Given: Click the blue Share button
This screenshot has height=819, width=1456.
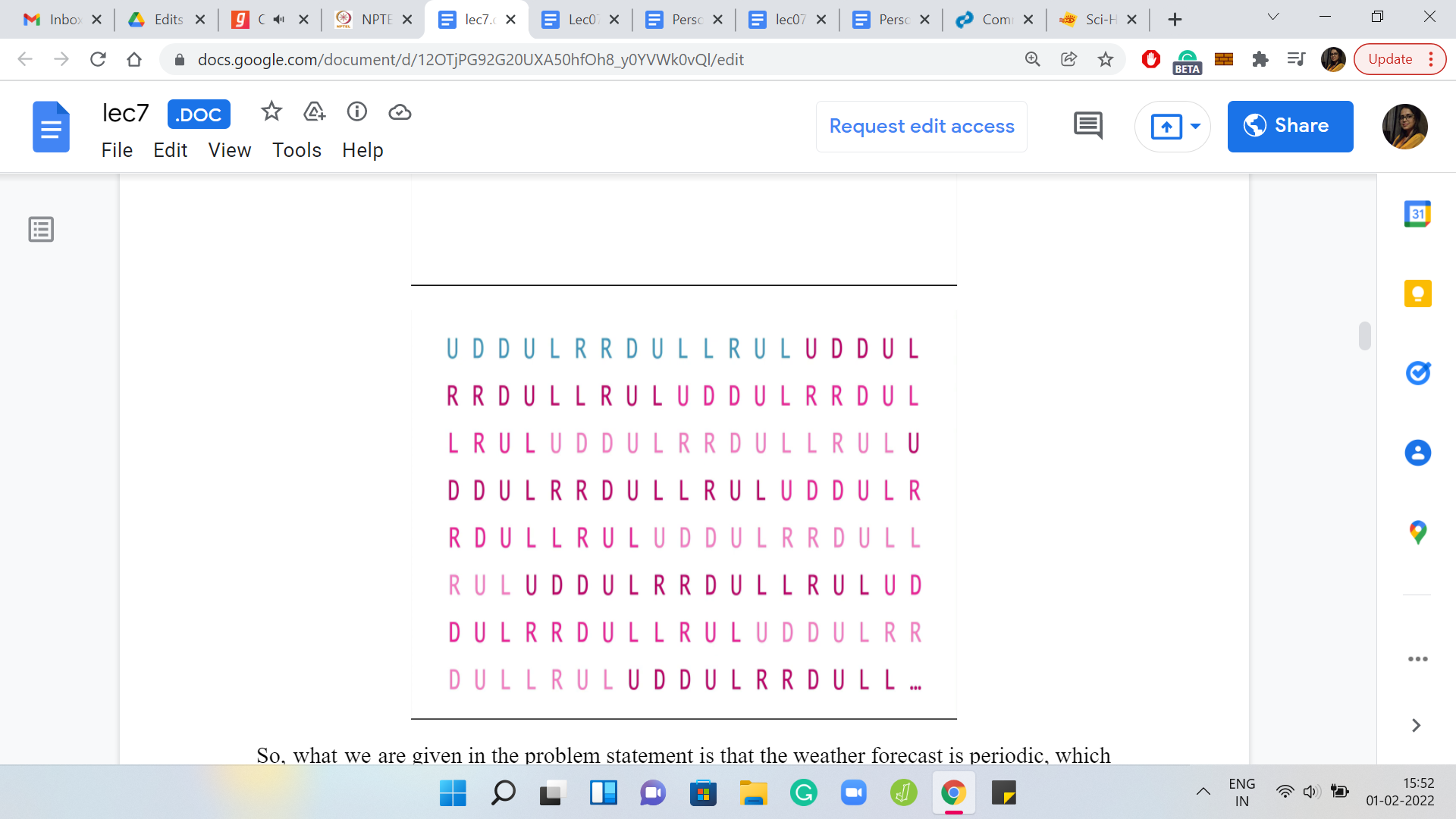Looking at the screenshot, I should coord(1290,126).
